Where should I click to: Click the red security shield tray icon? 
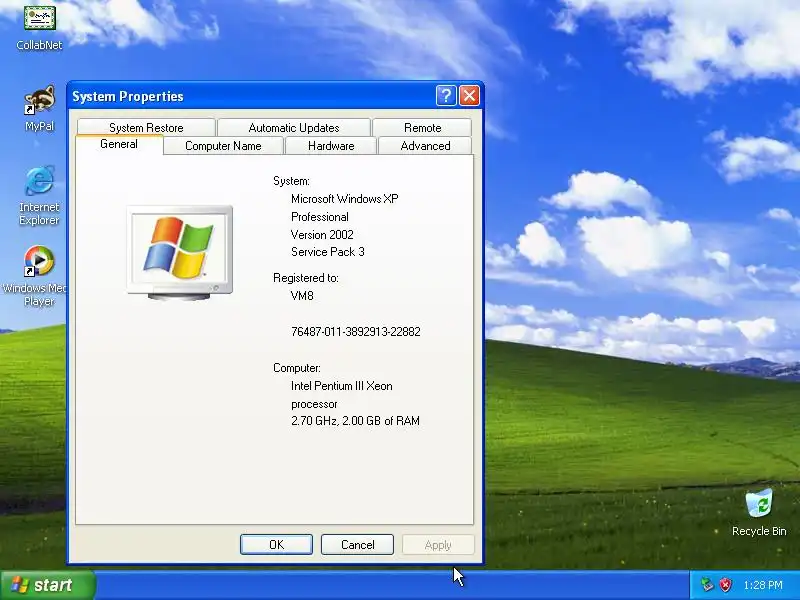point(725,585)
